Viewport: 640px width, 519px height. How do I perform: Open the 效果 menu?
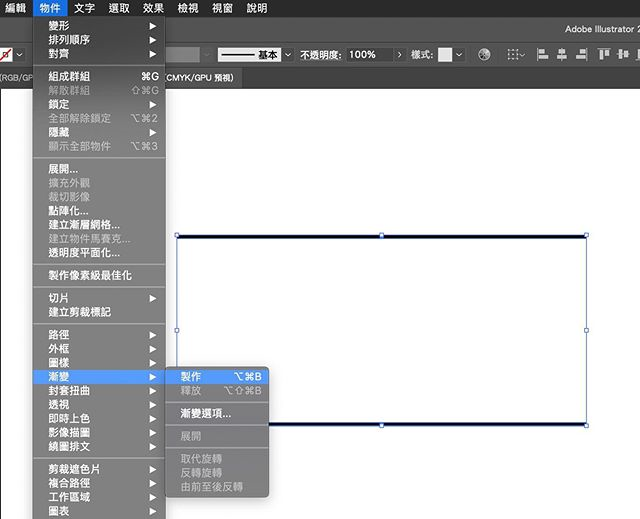pyautogui.click(x=153, y=8)
